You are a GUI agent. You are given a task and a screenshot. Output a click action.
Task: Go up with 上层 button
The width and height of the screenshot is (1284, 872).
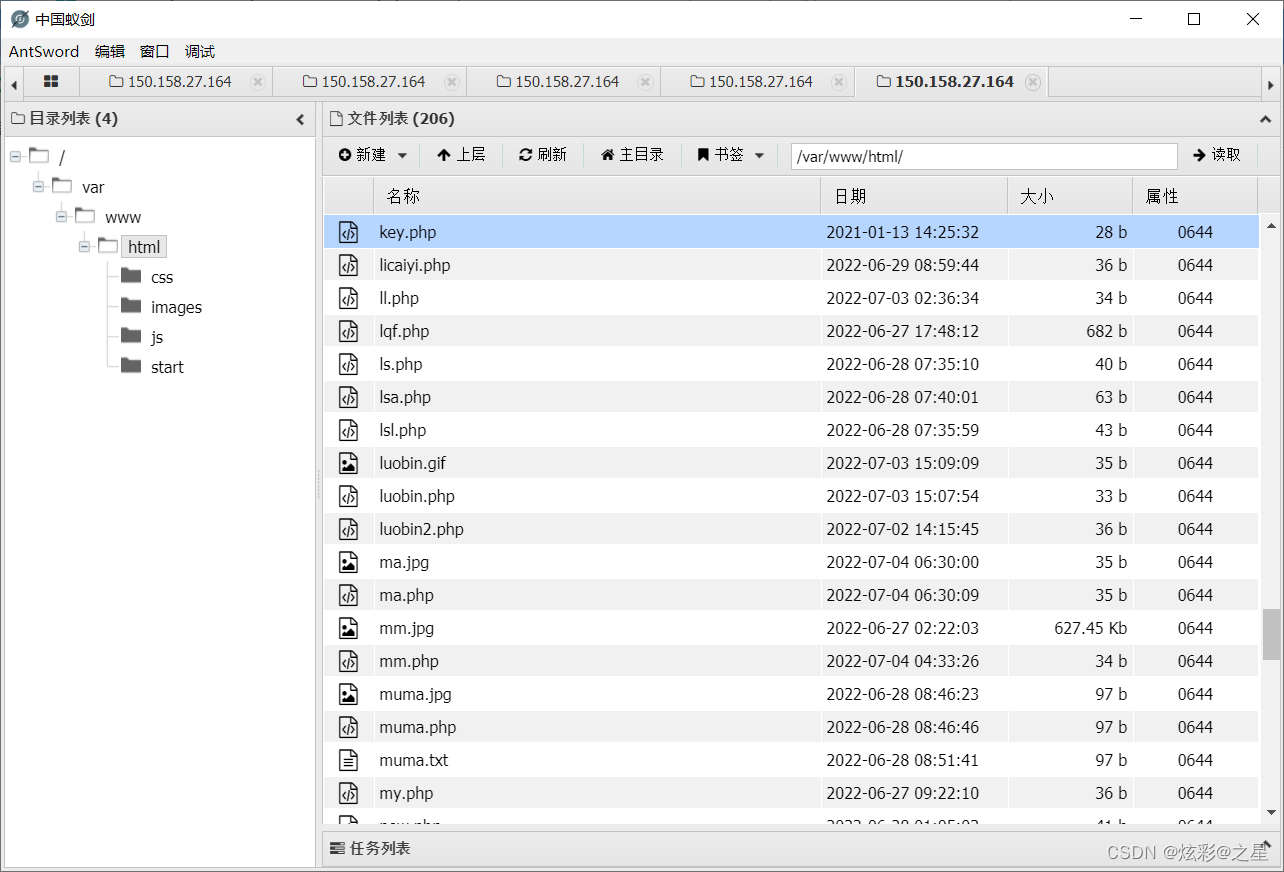click(x=461, y=155)
